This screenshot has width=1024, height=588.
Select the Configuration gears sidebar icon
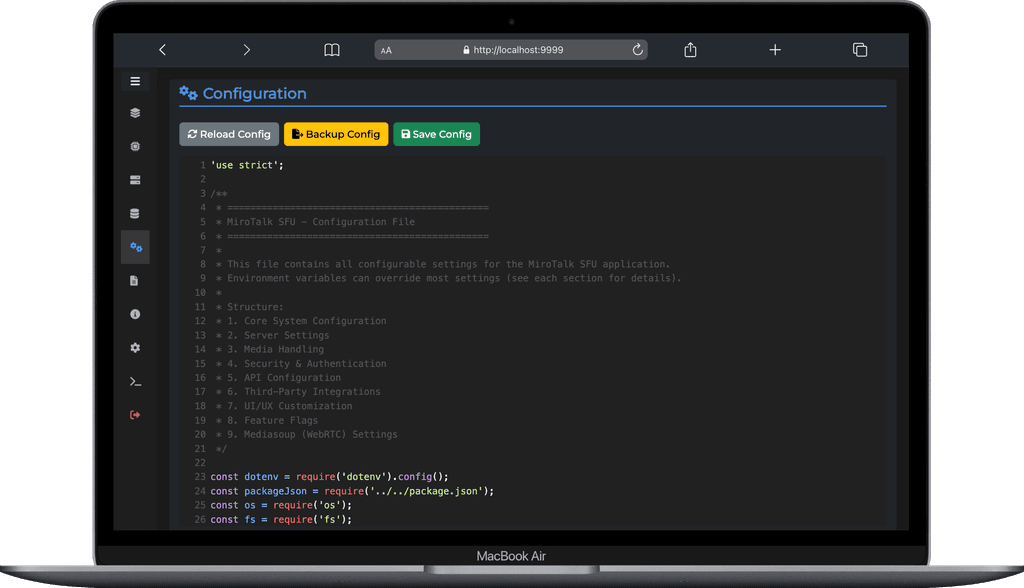coord(136,247)
